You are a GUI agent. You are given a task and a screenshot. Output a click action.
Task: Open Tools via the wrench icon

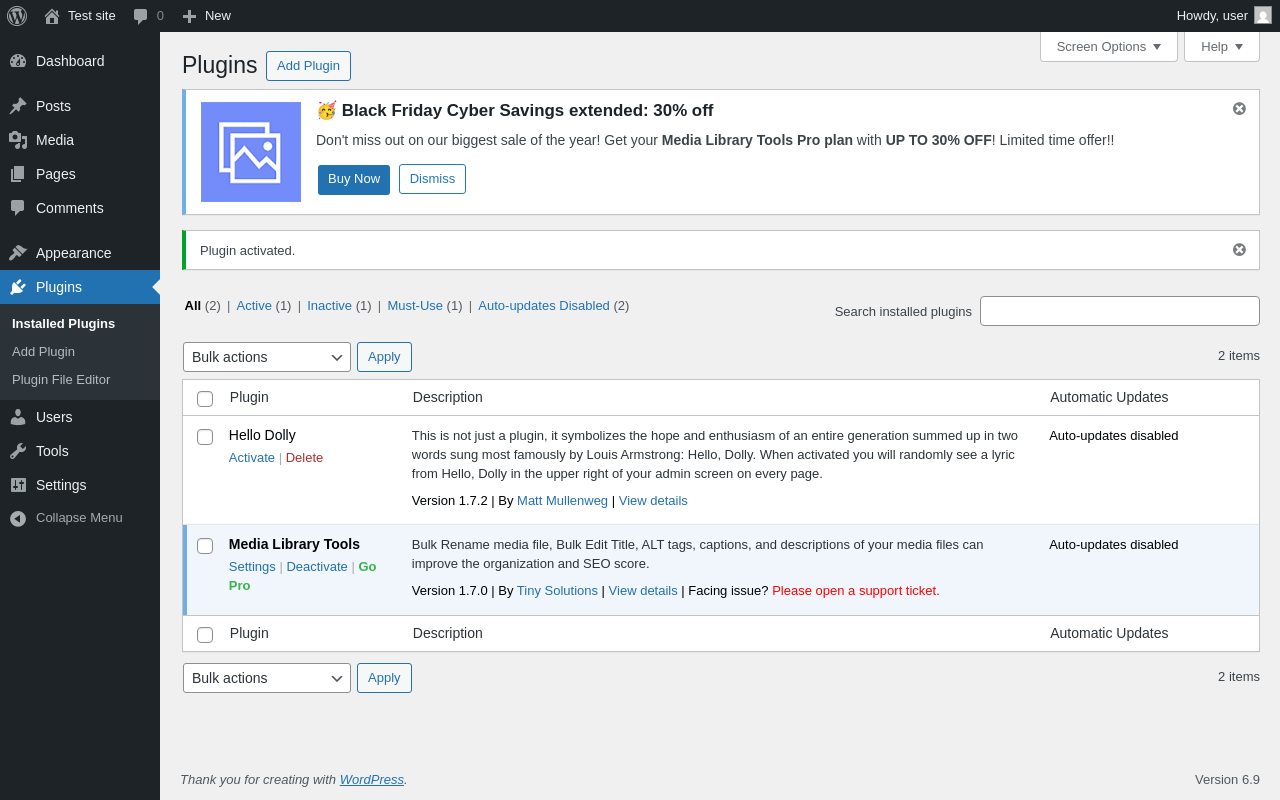tap(18, 451)
